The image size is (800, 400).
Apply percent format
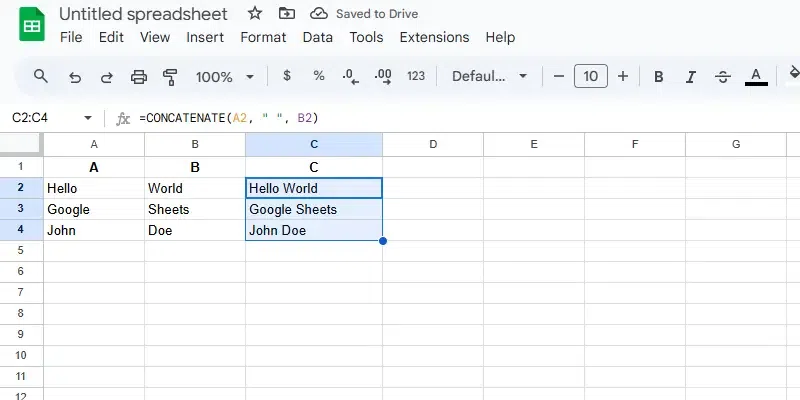click(x=319, y=76)
